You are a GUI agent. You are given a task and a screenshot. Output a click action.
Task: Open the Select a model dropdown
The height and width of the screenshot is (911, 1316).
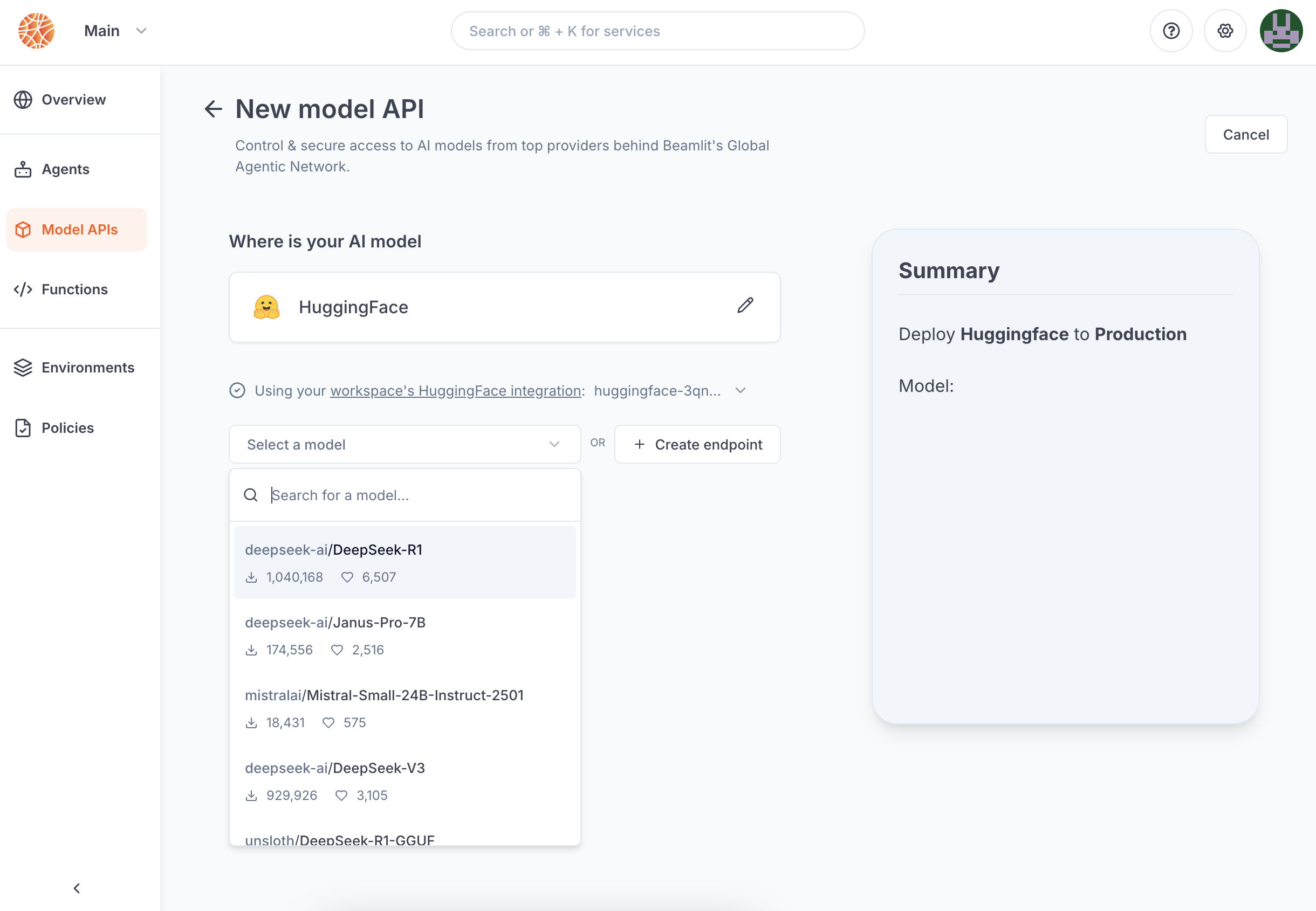point(405,444)
